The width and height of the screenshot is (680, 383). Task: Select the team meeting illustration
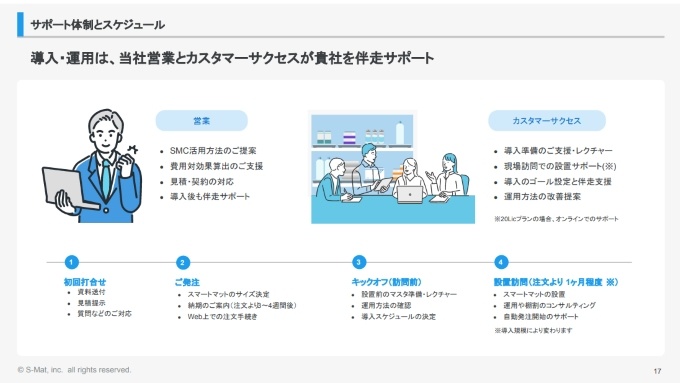click(x=393, y=167)
